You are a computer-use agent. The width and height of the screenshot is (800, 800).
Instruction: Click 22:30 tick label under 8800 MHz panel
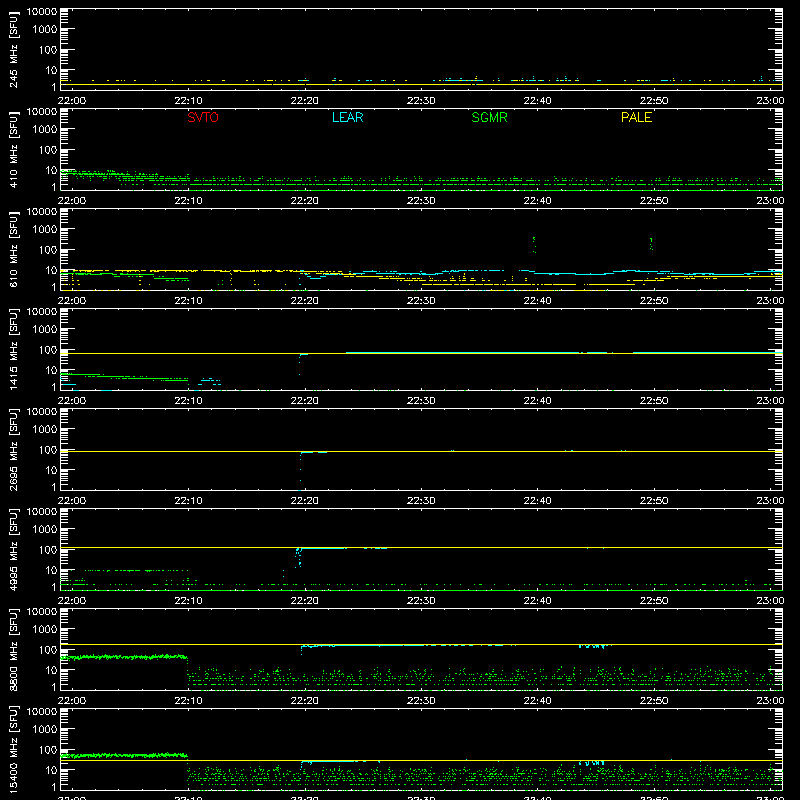point(421,701)
